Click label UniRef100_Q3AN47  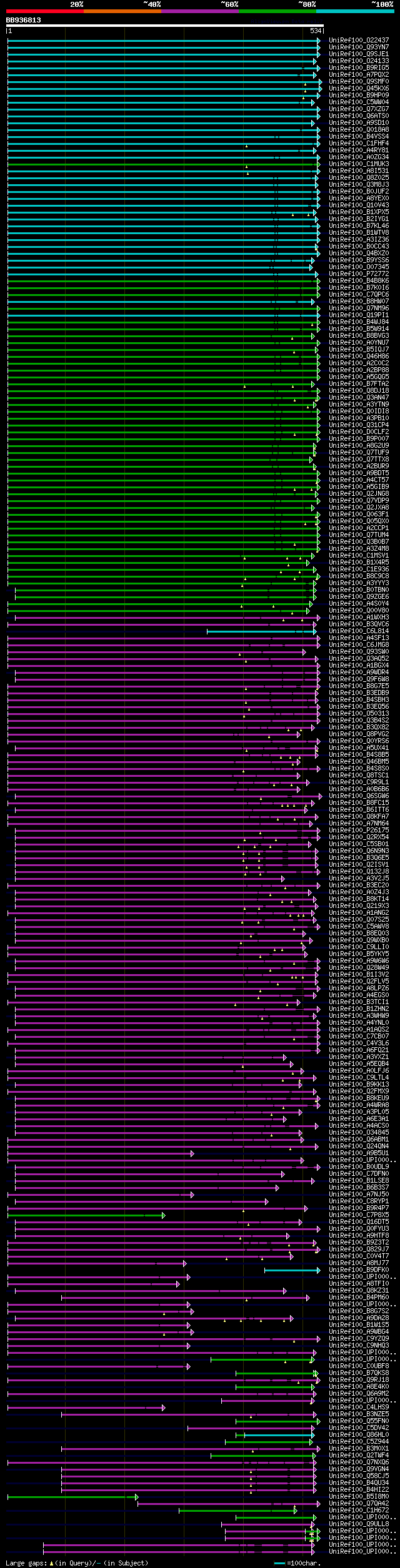tap(359, 398)
